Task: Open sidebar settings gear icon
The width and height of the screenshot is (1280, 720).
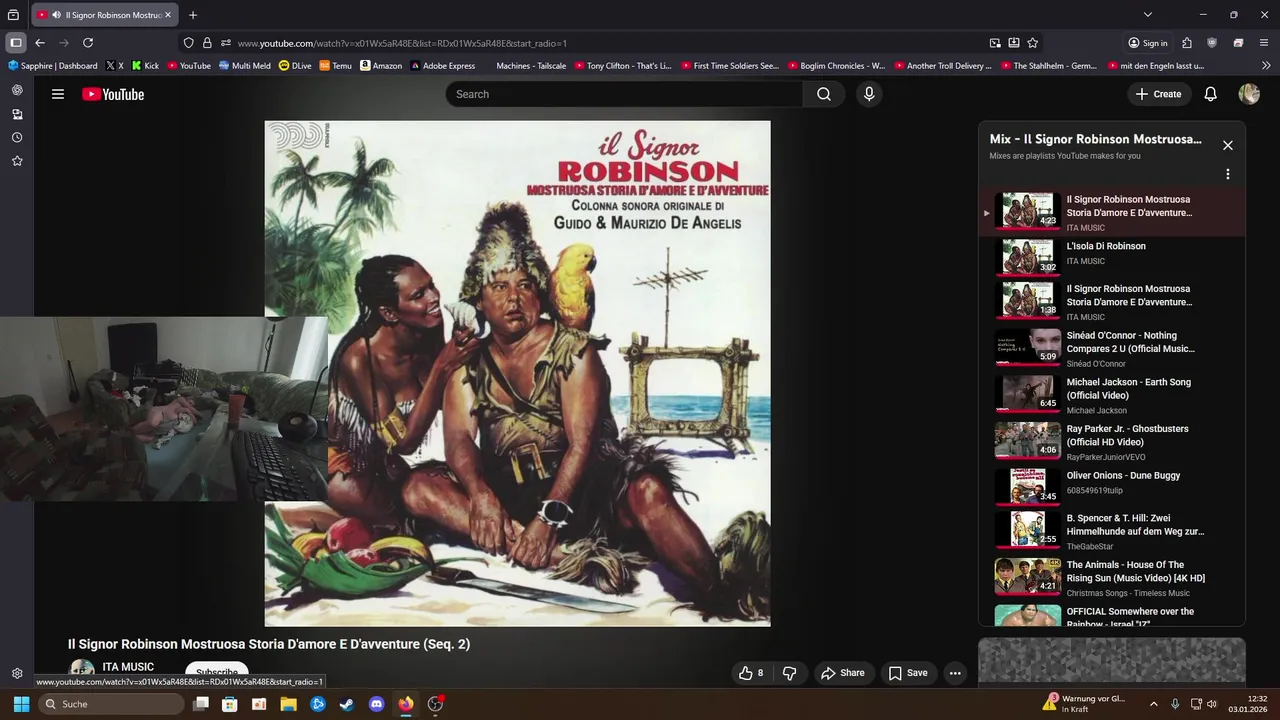Action: pyautogui.click(x=17, y=674)
